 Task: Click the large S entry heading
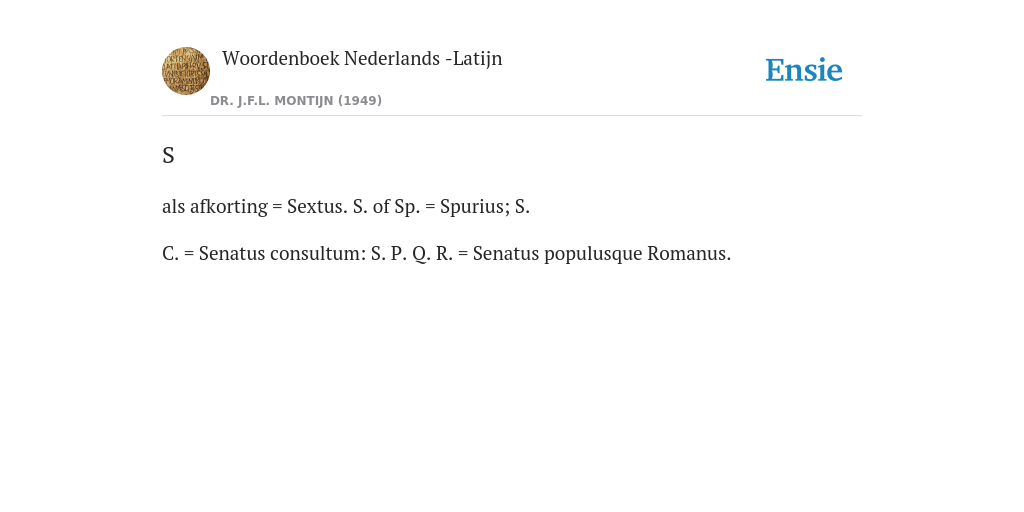(168, 155)
